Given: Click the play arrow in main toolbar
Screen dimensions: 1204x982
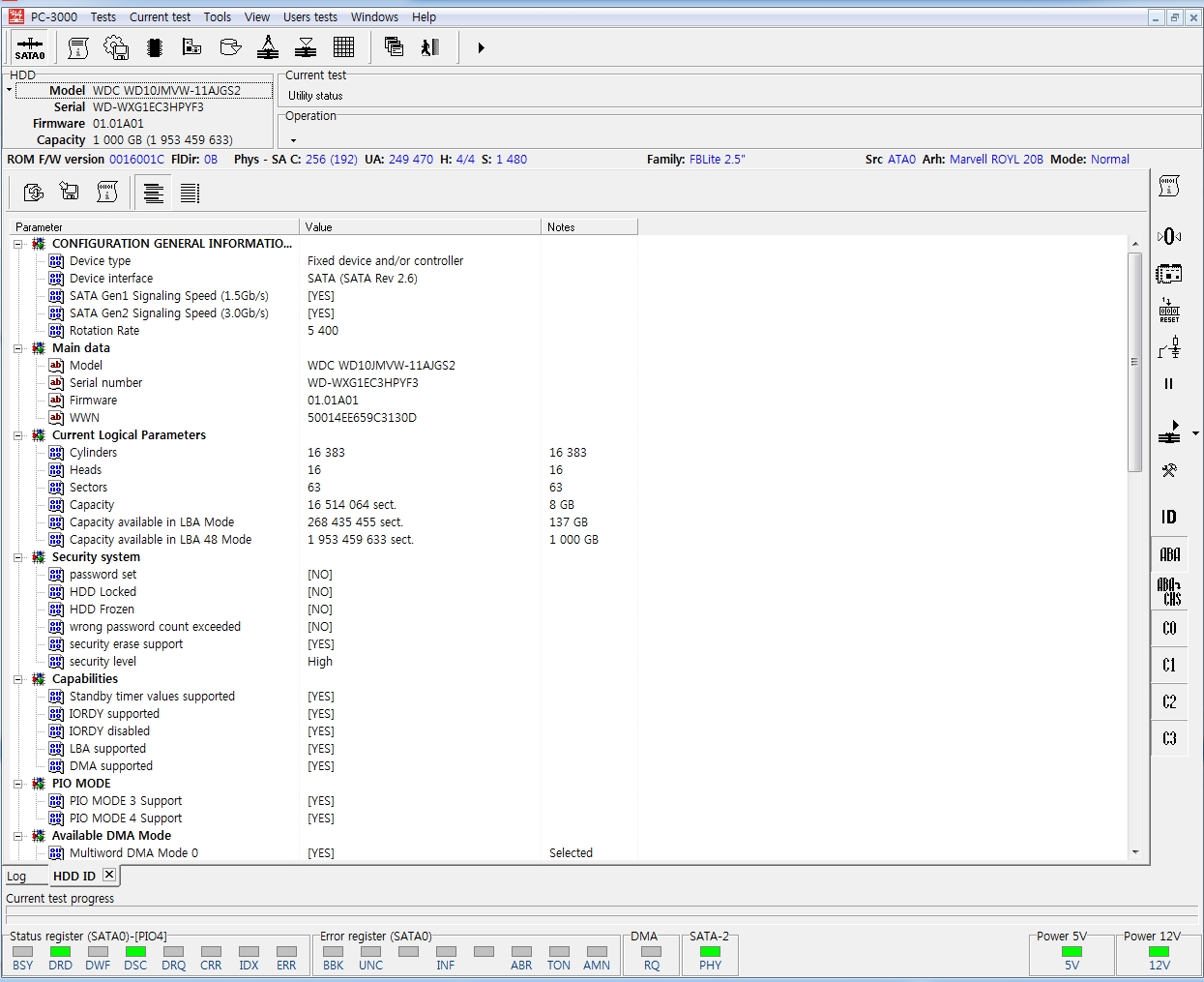Looking at the screenshot, I should [x=481, y=47].
